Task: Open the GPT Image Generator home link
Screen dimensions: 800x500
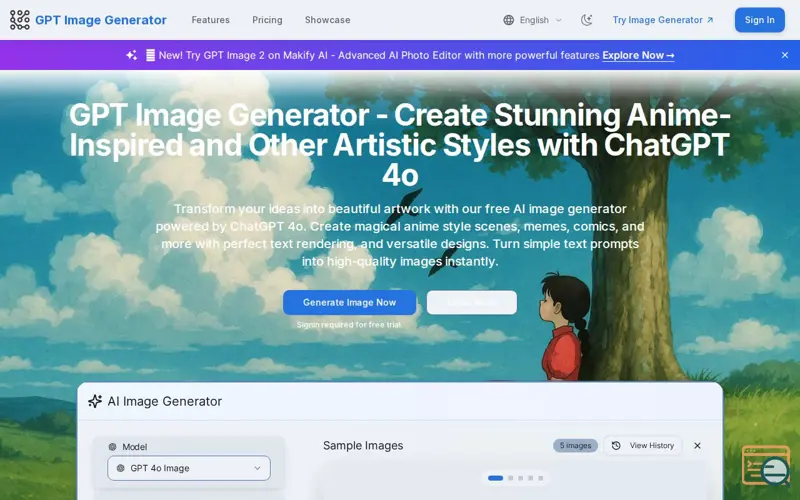Action: (88, 20)
